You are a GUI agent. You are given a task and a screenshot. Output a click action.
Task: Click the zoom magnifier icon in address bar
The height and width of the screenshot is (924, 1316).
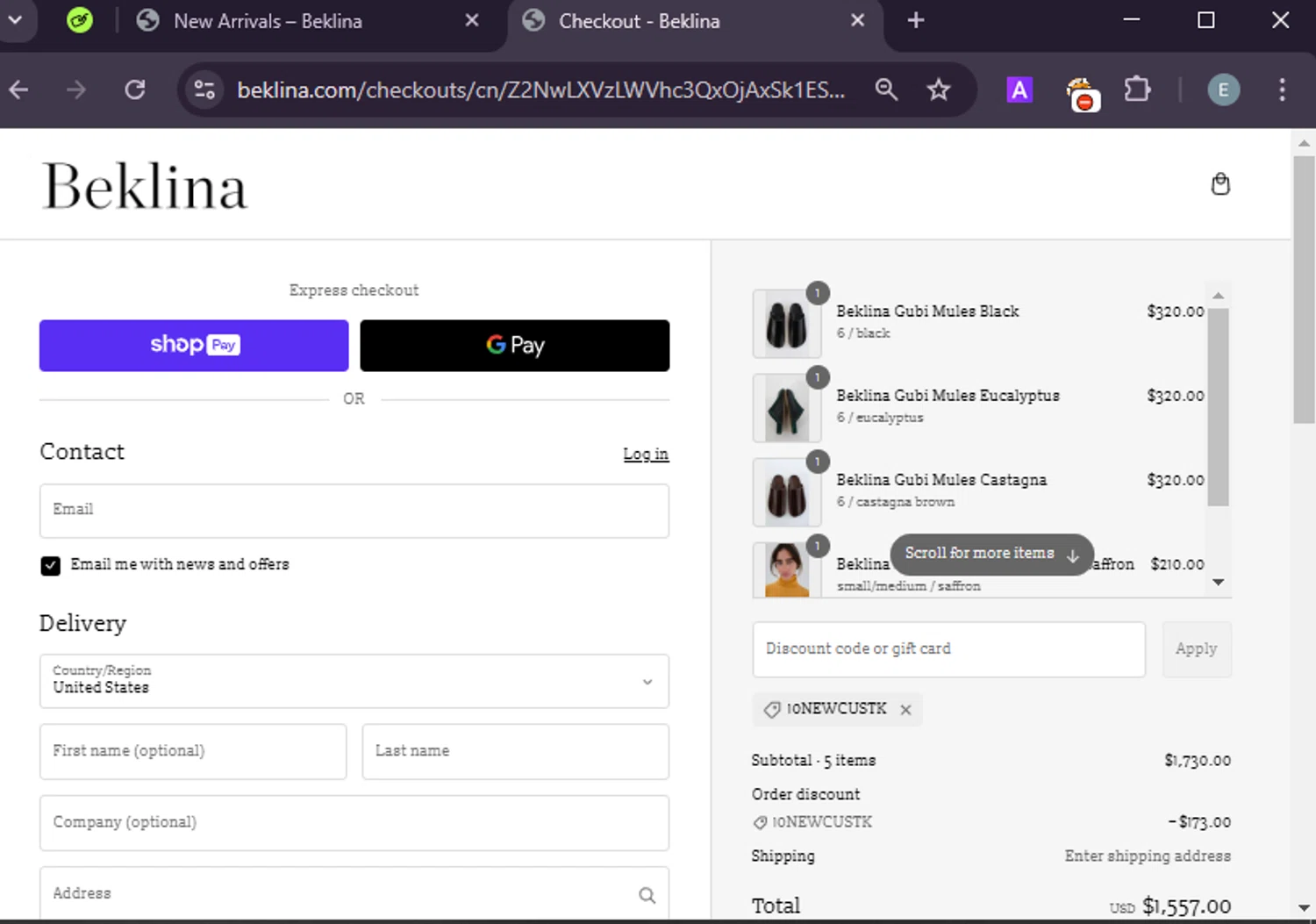pyautogui.click(x=886, y=90)
